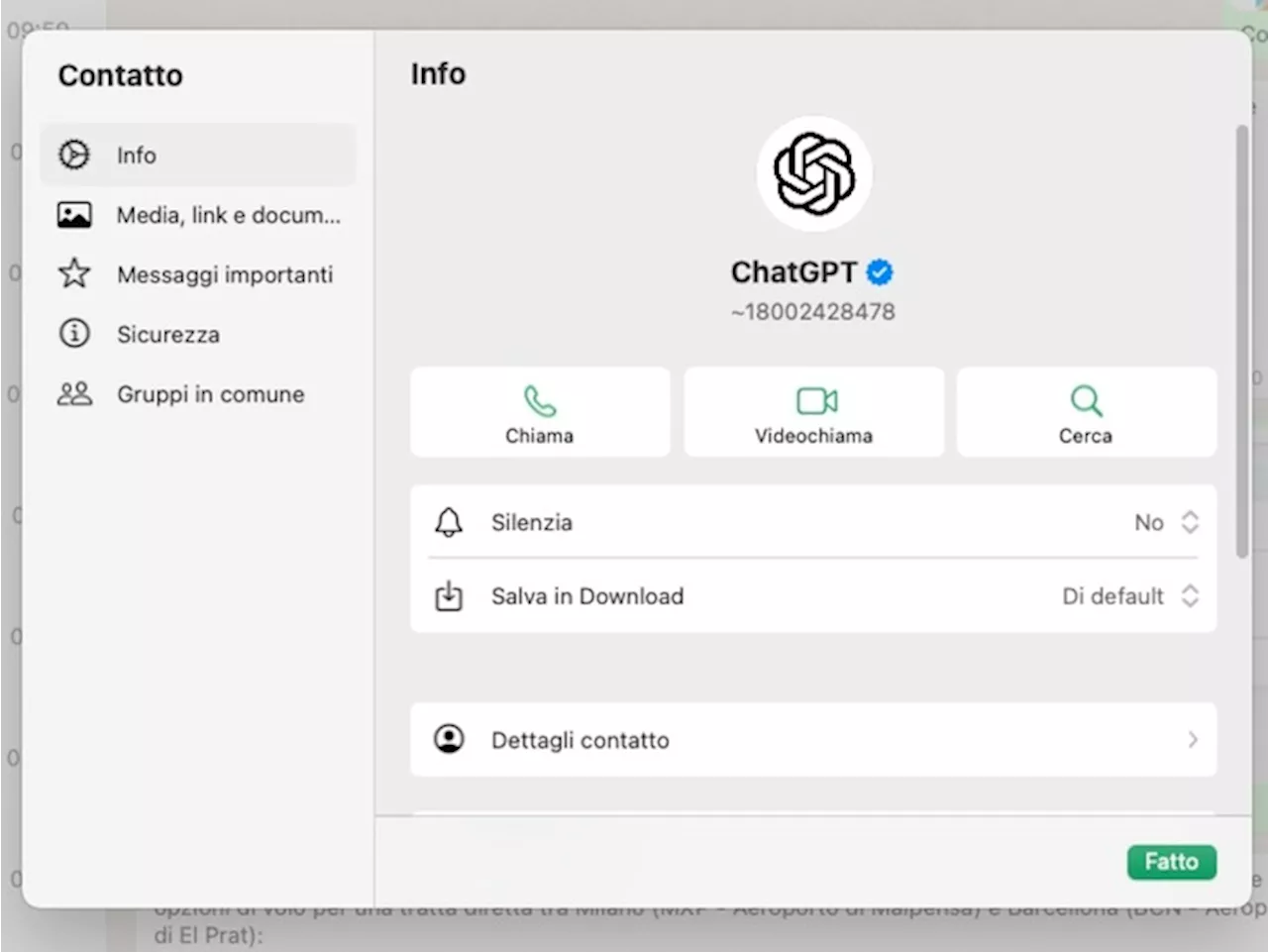Click the Sicurezza info circle icon
The width and height of the screenshot is (1268, 952).
pyautogui.click(x=74, y=334)
